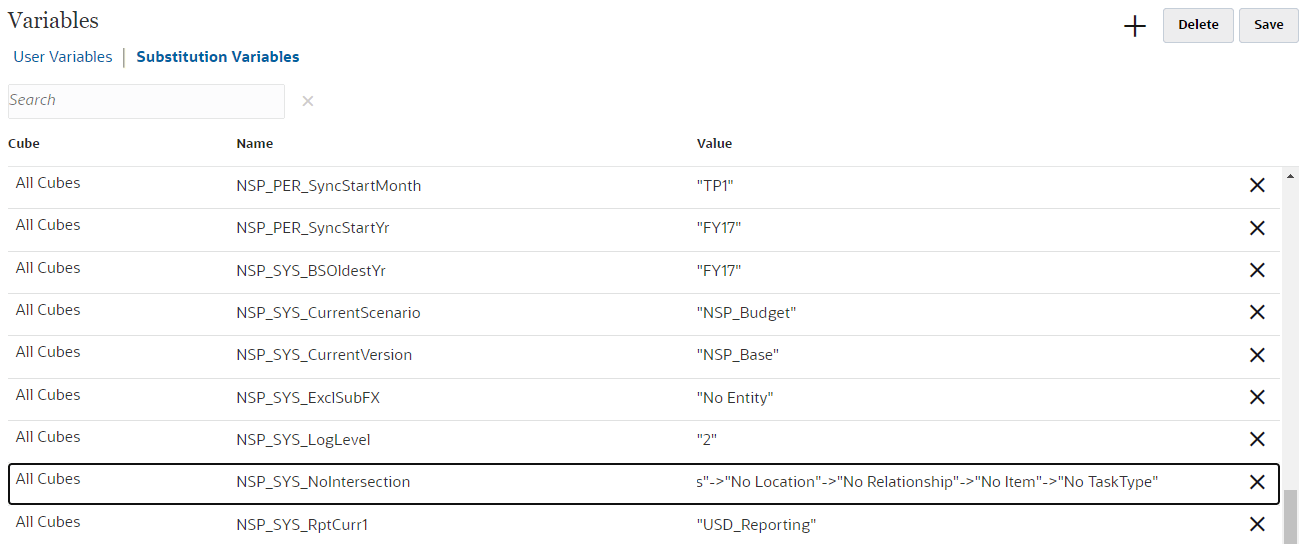Delete NSP_PER_SyncStartMonth row using its X icon

[1257, 186]
